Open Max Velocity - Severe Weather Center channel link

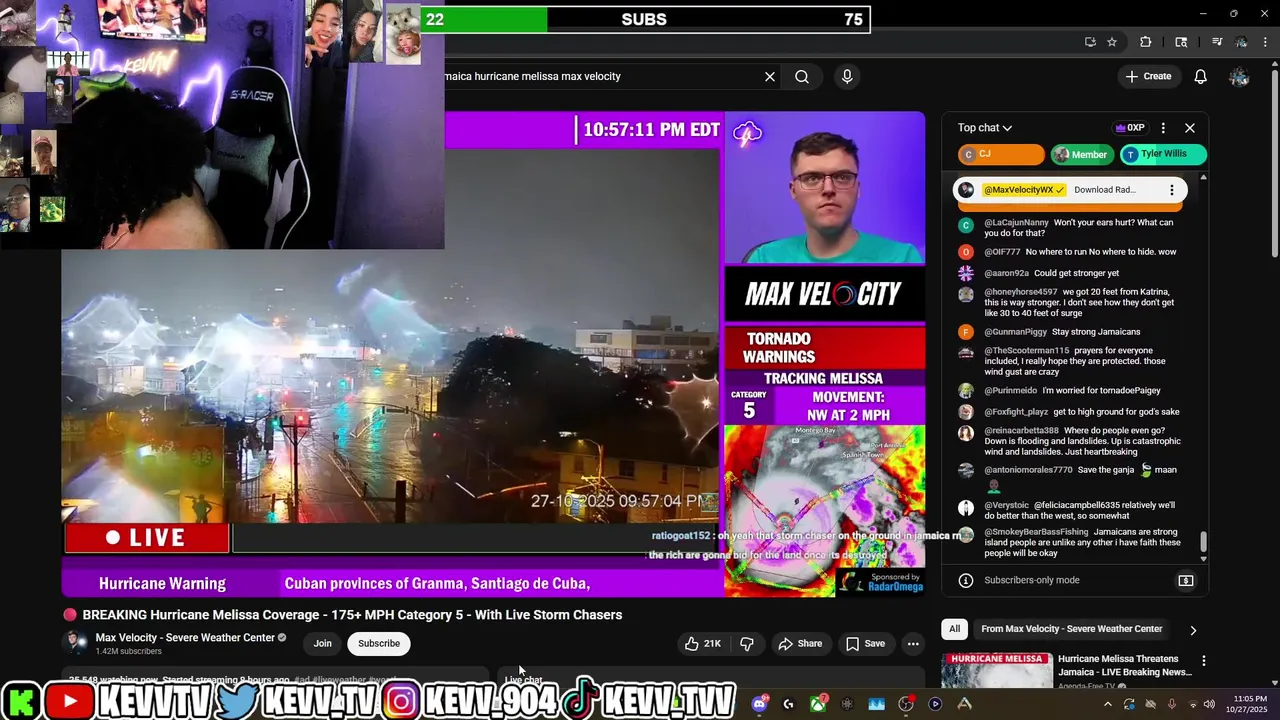[x=185, y=638]
